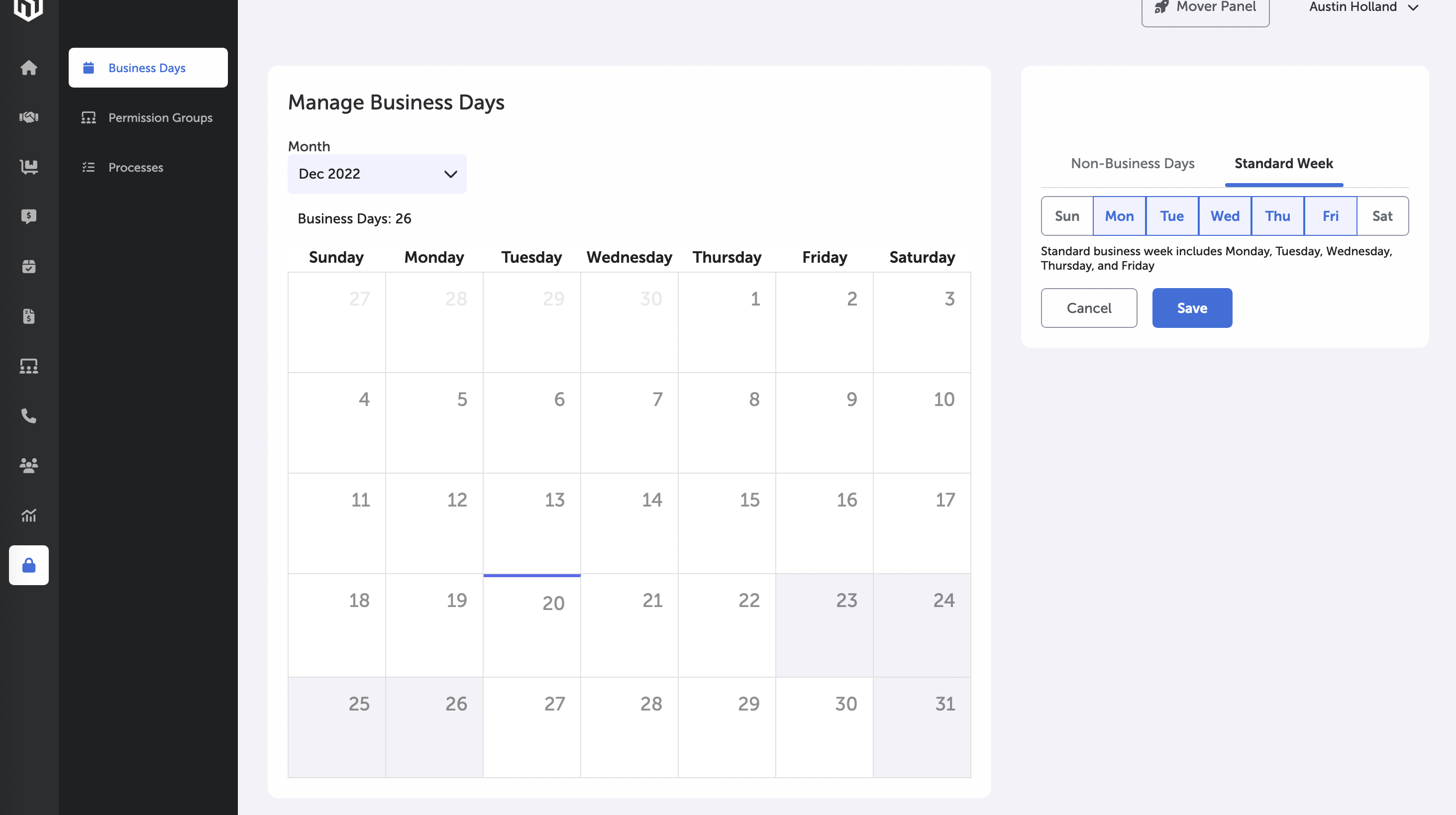This screenshot has height=815, width=1456.
Task: Select December 24 shaded calendar cell
Action: (922, 625)
